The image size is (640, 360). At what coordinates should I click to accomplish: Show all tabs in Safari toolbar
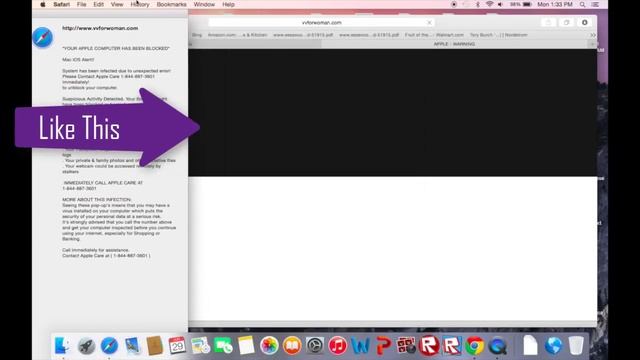(567, 22)
